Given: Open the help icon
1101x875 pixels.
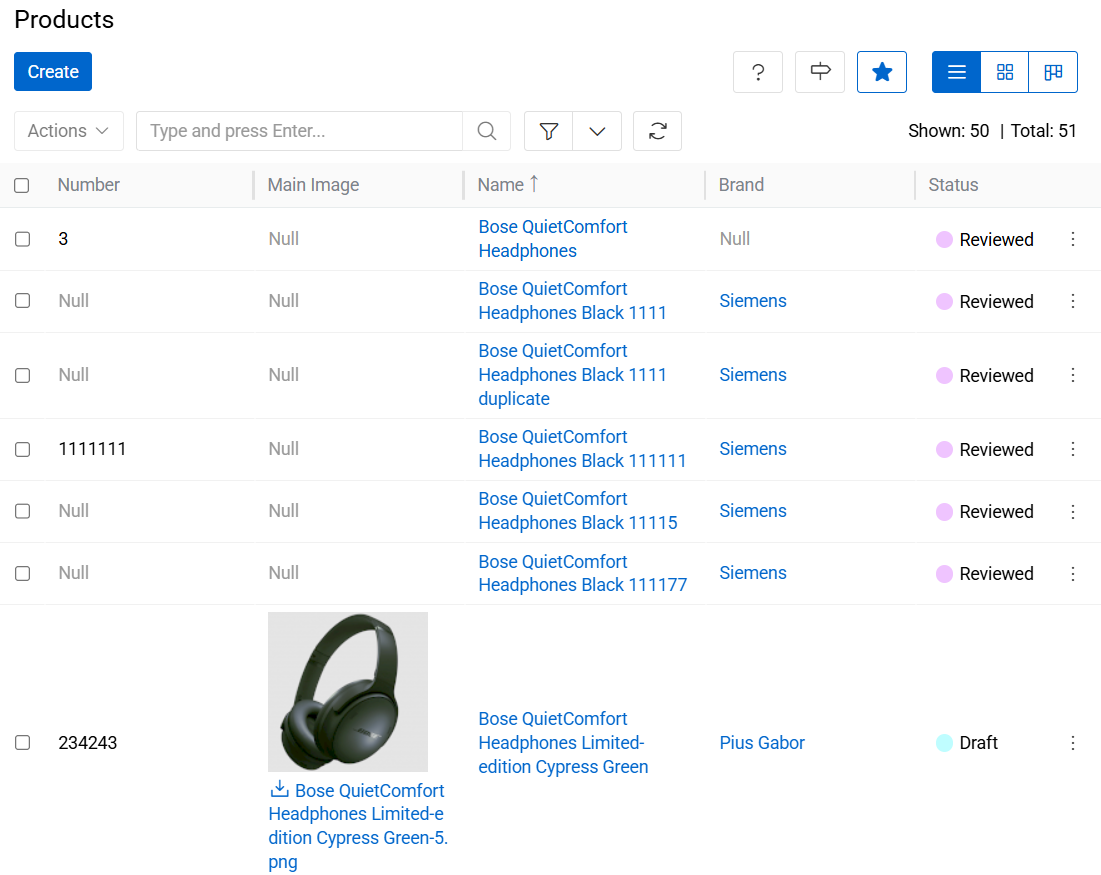Looking at the screenshot, I should click(757, 72).
